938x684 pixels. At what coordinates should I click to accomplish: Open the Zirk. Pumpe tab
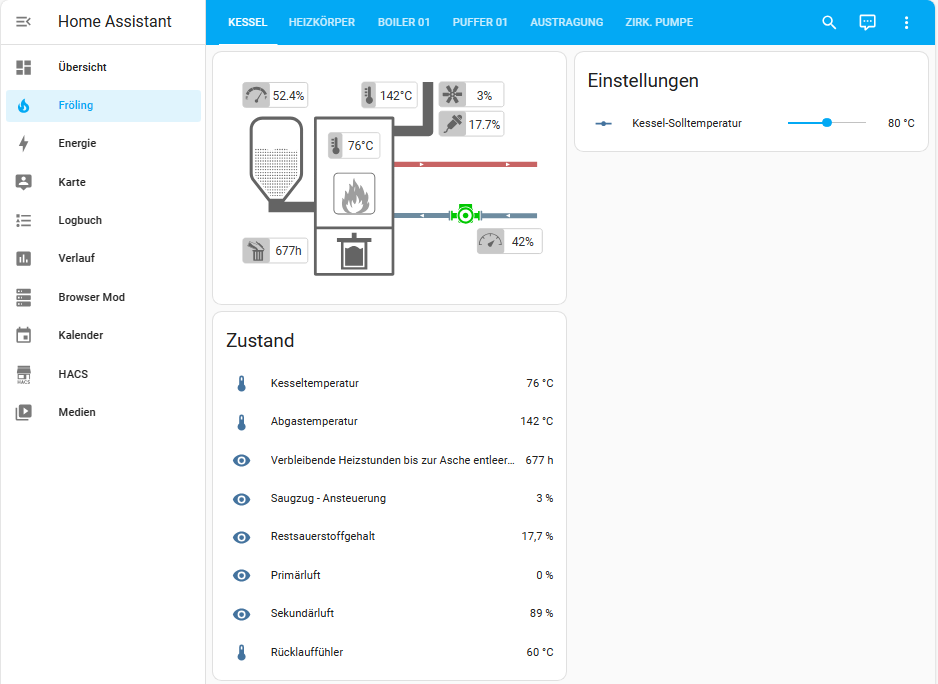coord(658,22)
